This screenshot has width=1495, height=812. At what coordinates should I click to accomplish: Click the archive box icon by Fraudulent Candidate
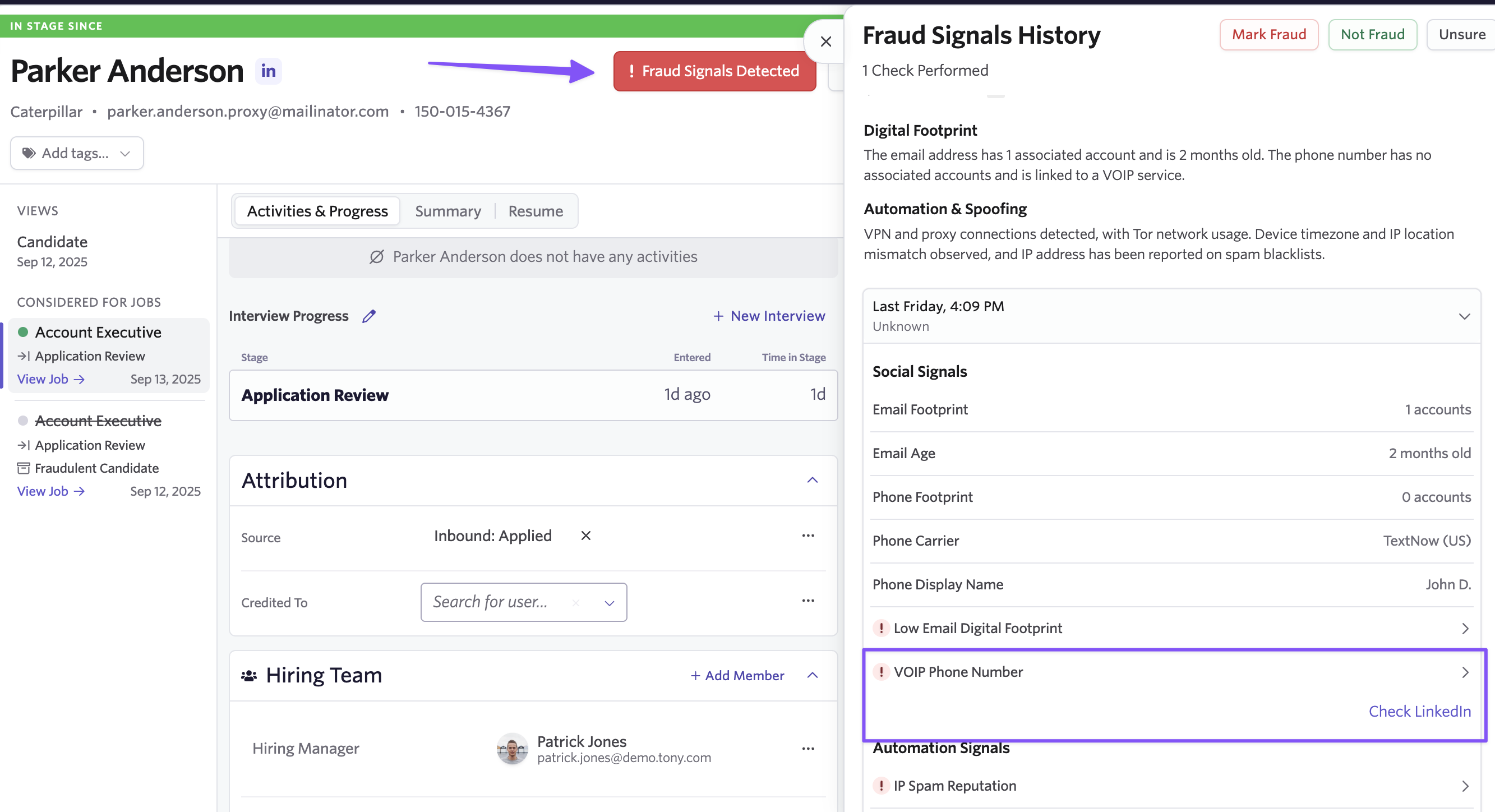click(x=23, y=467)
